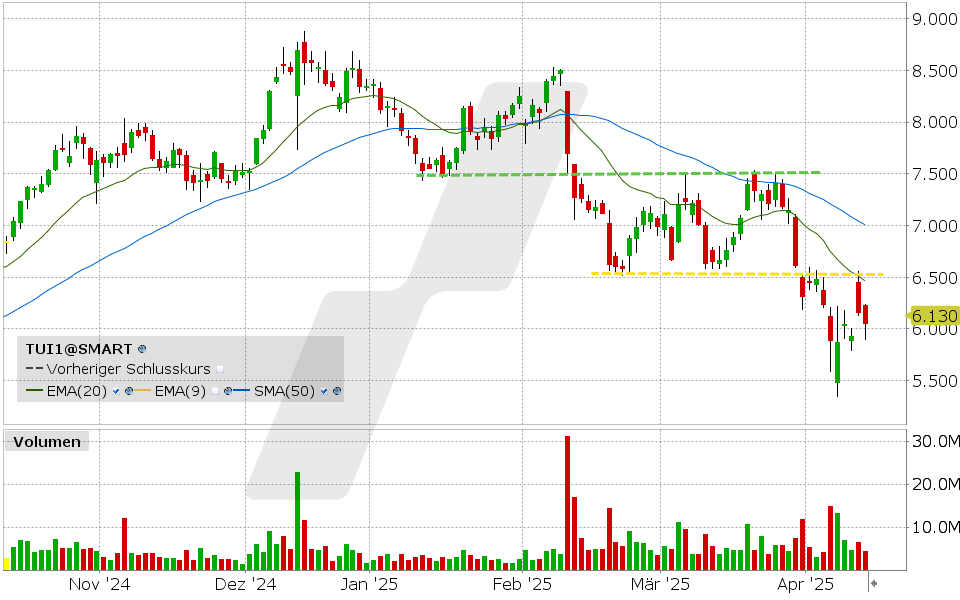This screenshot has height=600, width=960.
Task: Click the 20.0M volume axis label
Action: pyautogui.click(x=936, y=485)
